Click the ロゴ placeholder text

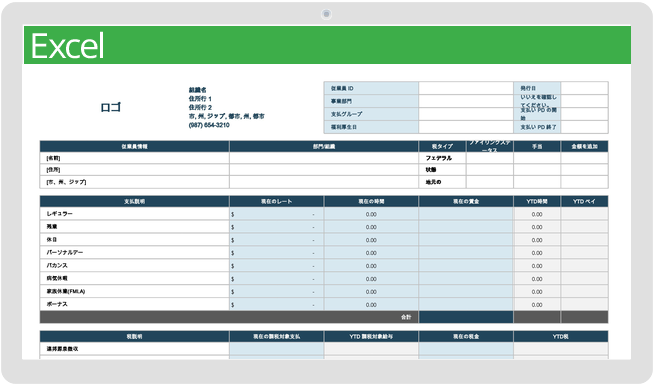111,107
